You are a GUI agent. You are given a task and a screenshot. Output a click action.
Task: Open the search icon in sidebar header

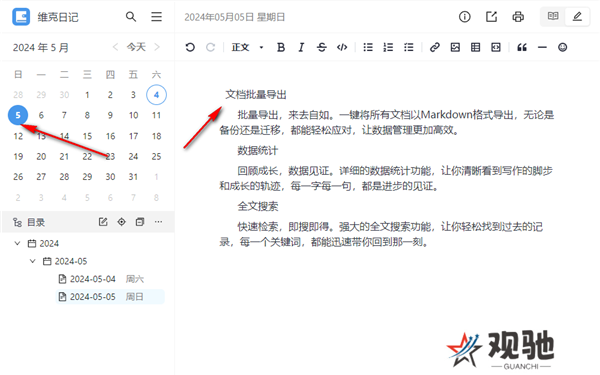pyautogui.click(x=131, y=17)
